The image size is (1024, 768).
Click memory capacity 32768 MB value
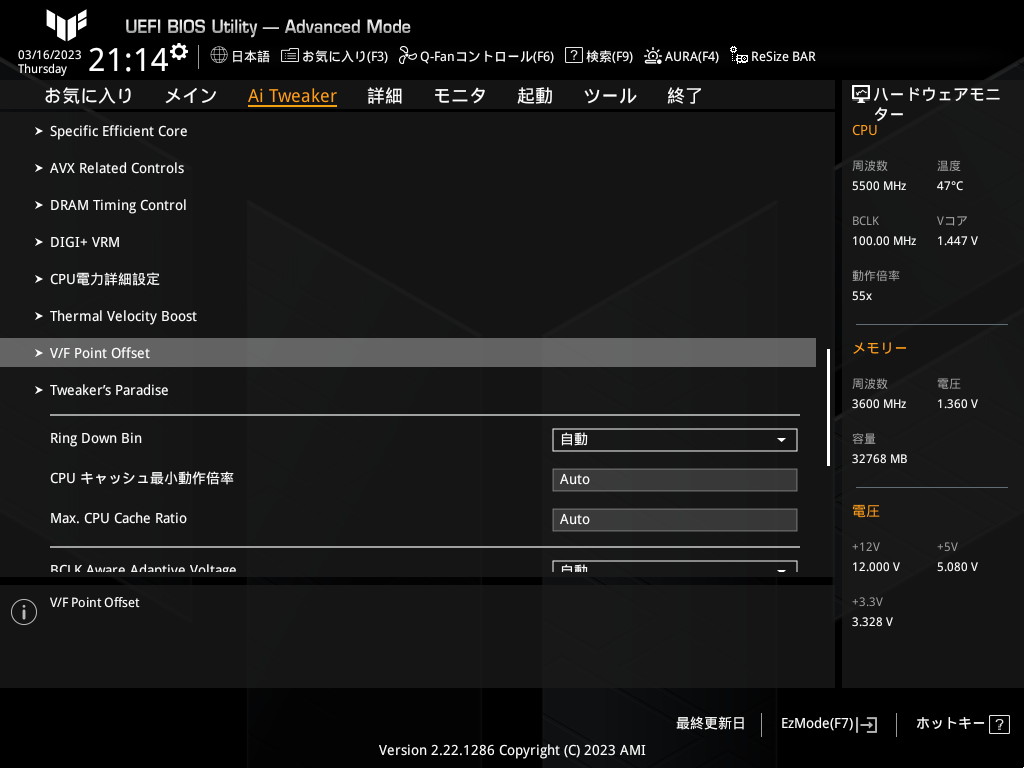pyautogui.click(x=879, y=458)
